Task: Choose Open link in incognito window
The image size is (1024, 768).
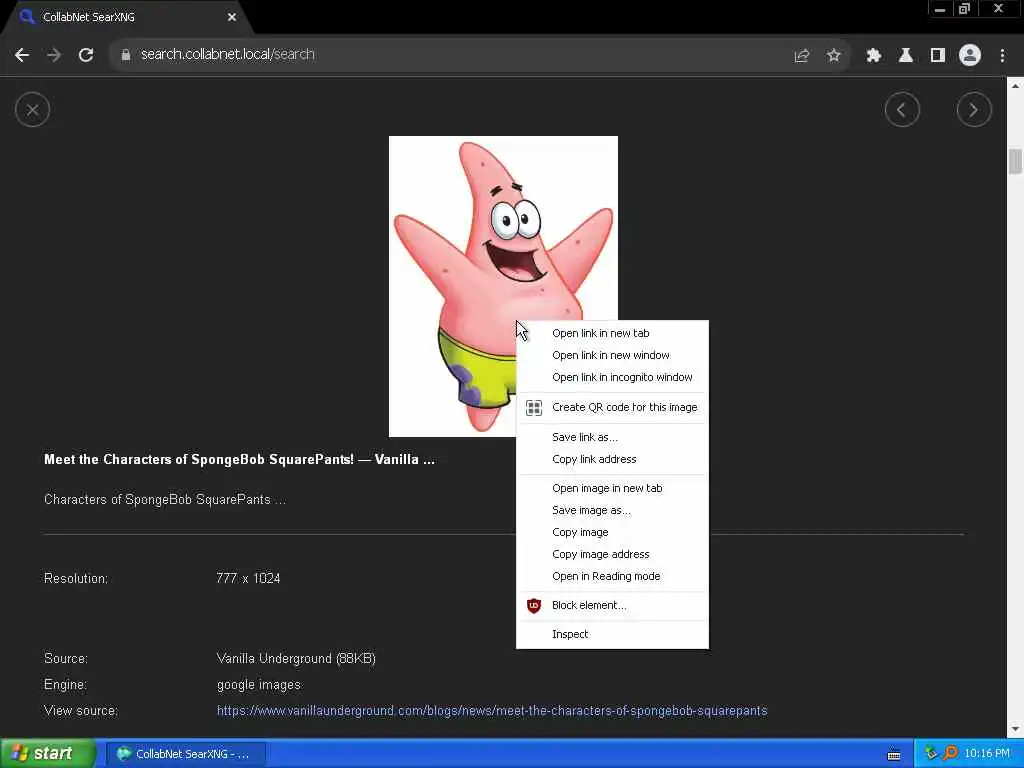Action: (x=612, y=377)
